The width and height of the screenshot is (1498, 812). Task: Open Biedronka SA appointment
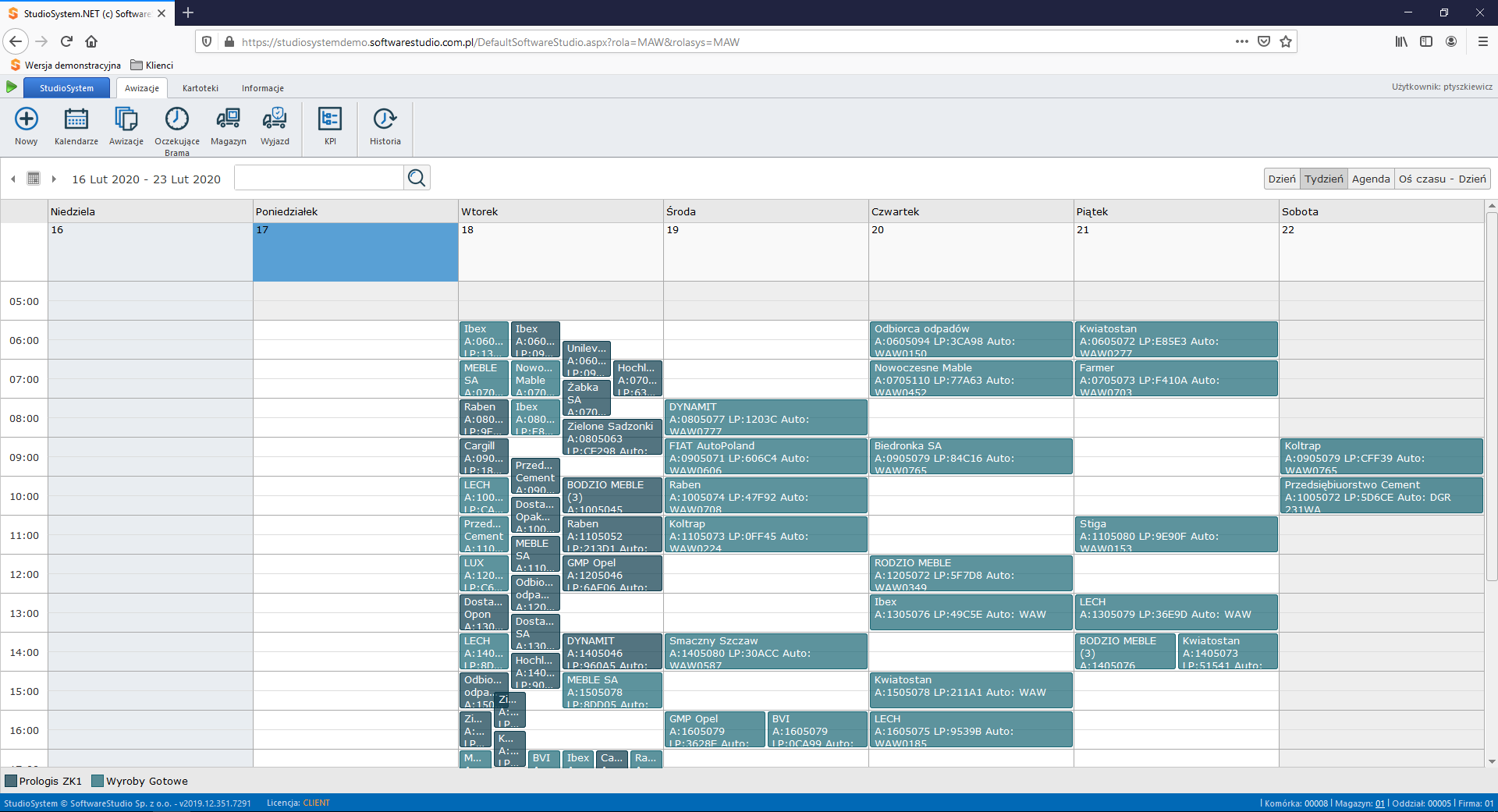(x=971, y=456)
